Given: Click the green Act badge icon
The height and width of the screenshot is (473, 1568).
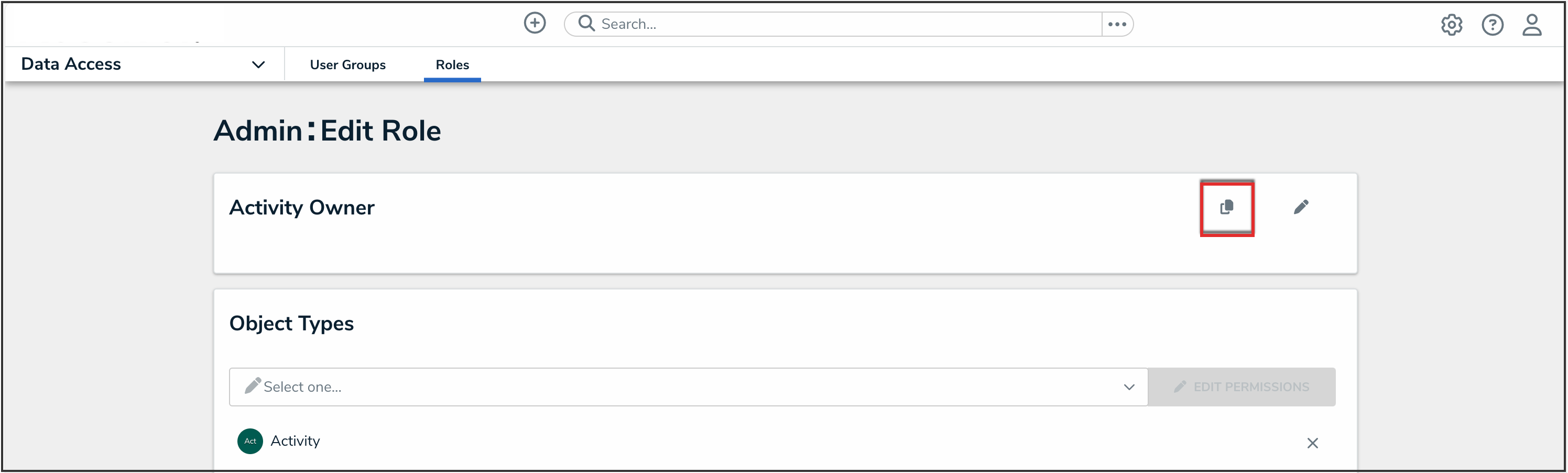Looking at the screenshot, I should coord(249,440).
